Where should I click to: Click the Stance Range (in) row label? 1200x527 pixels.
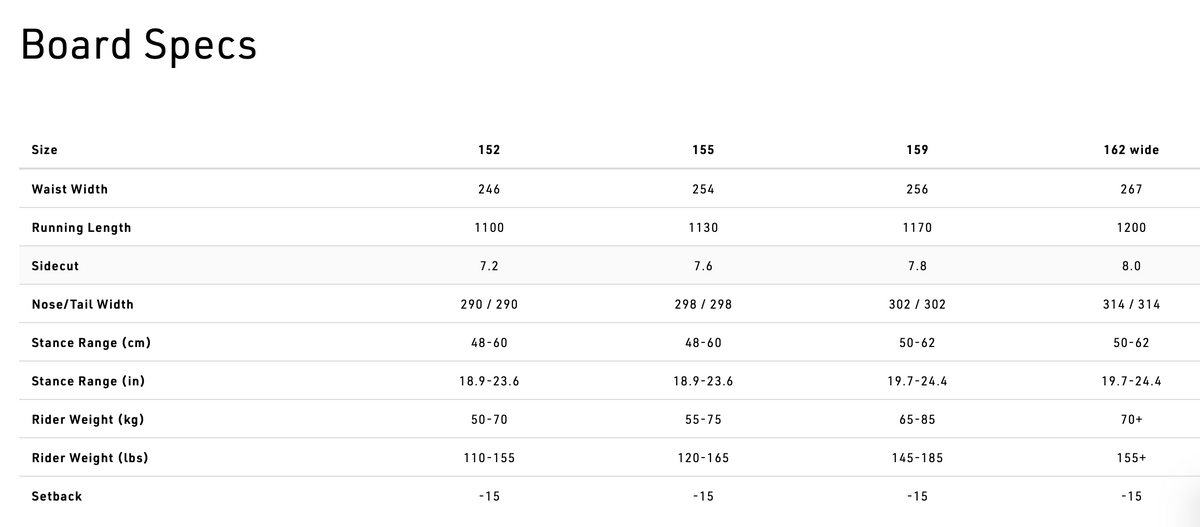coord(89,381)
